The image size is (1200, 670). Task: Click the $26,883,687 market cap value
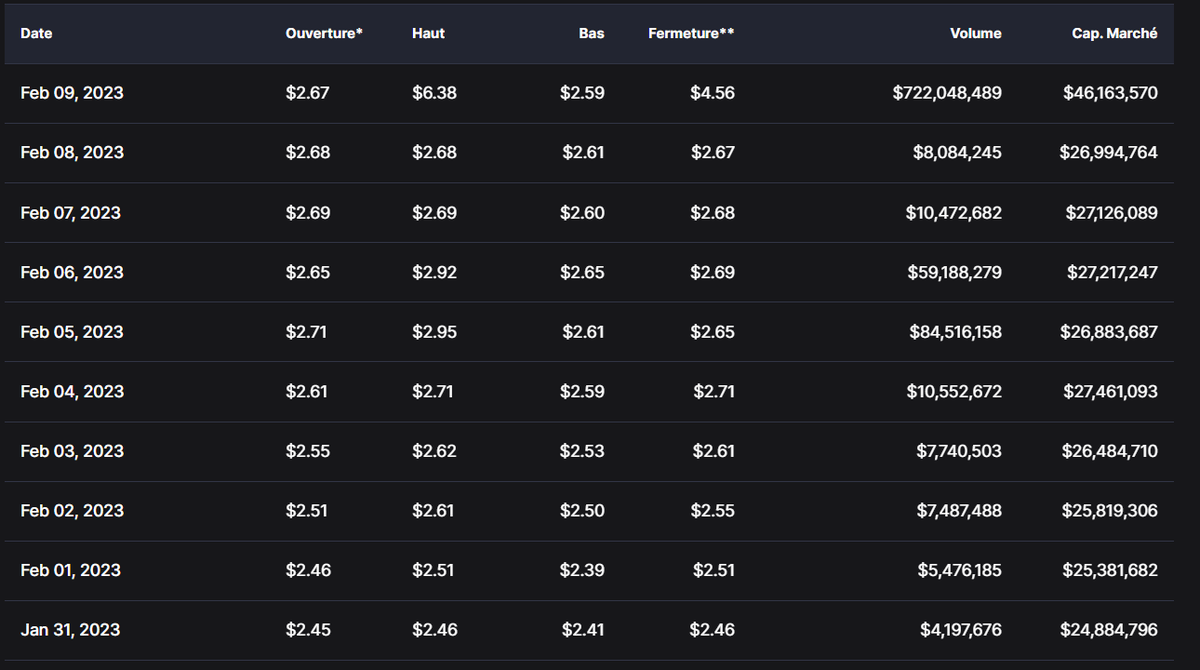(1109, 331)
